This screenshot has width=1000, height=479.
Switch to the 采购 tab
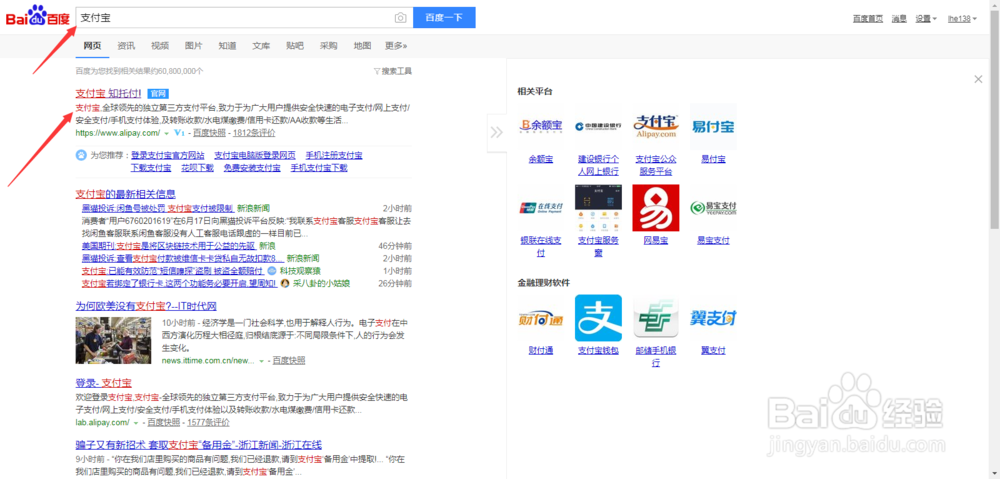pyautogui.click(x=328, y=46)
